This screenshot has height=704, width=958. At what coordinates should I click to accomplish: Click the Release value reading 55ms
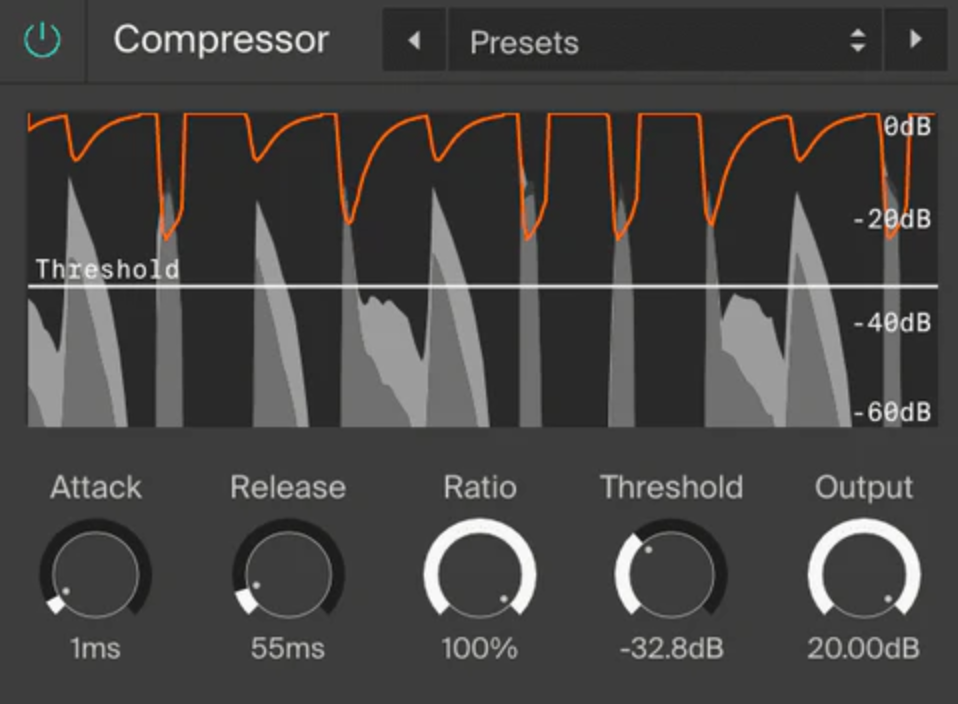click(287, 648)
